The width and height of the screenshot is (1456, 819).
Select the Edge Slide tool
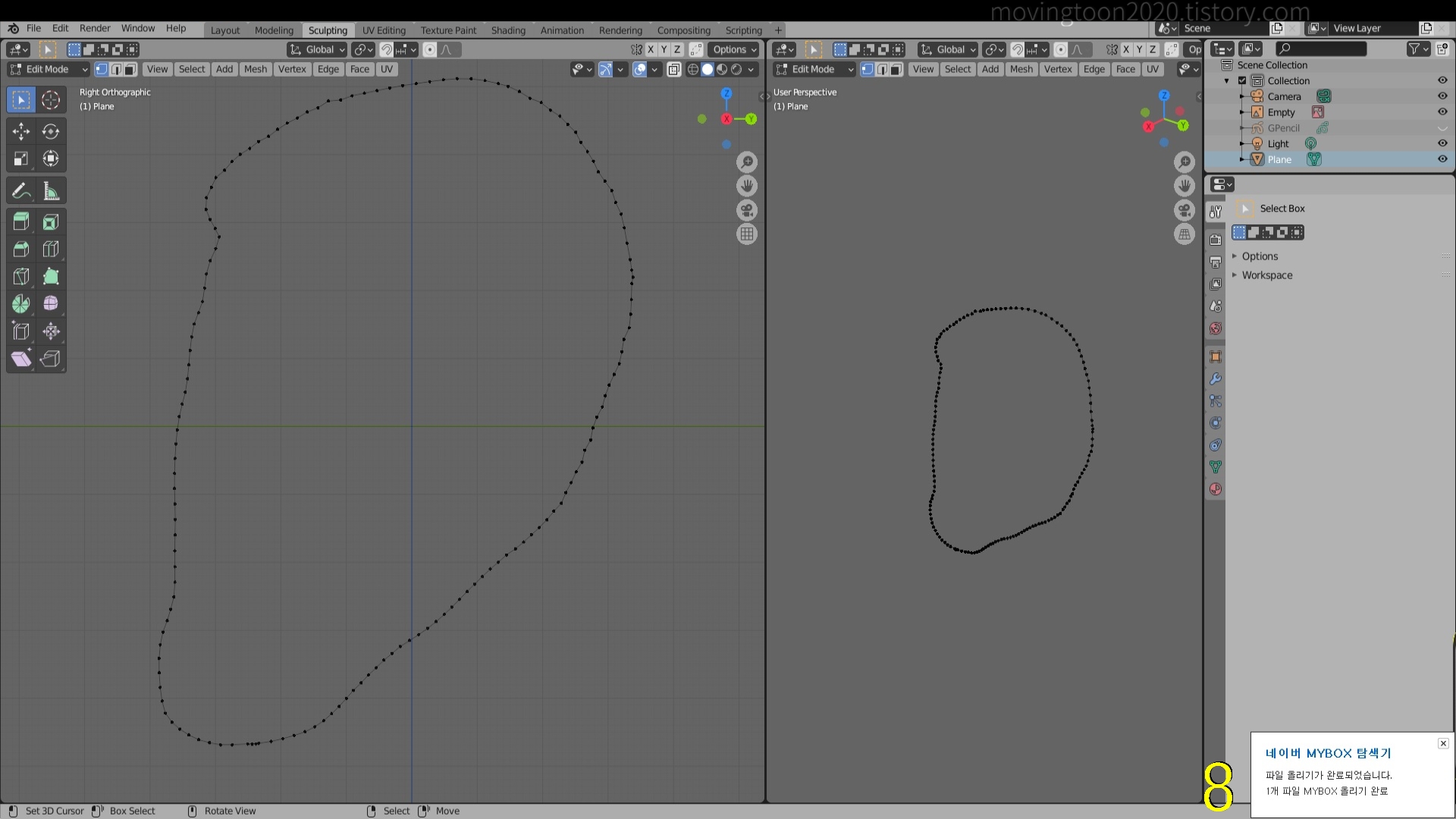21,331
